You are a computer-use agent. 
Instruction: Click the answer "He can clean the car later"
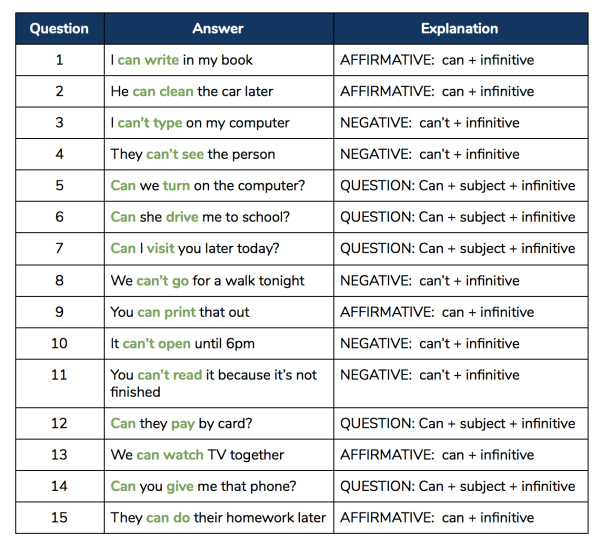[x=192, y=91]
